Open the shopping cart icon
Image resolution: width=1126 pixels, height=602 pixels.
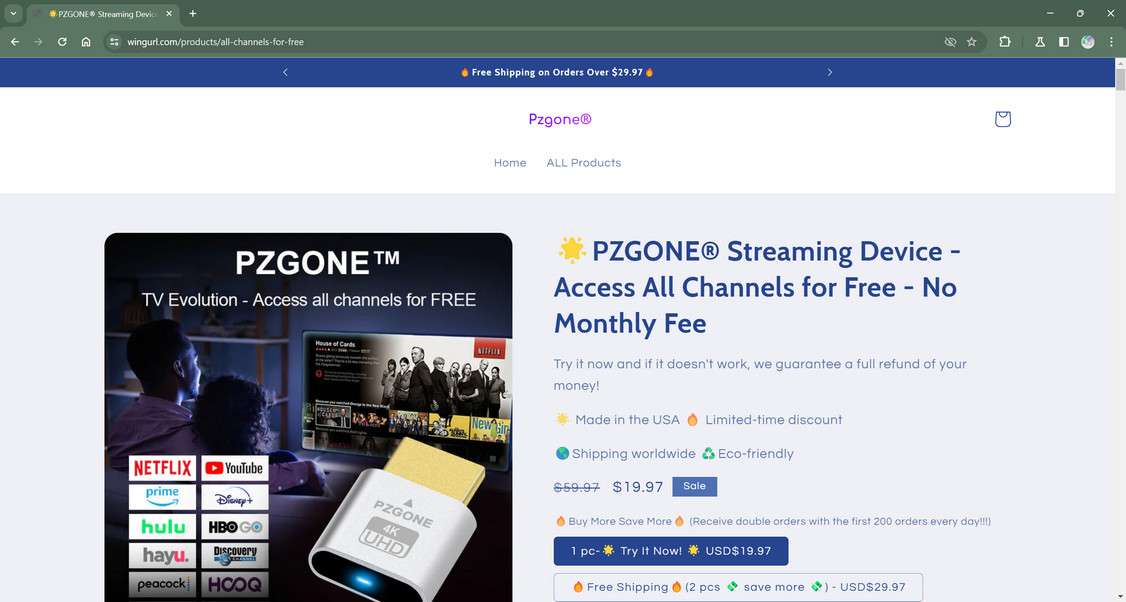pos(1002,119)
